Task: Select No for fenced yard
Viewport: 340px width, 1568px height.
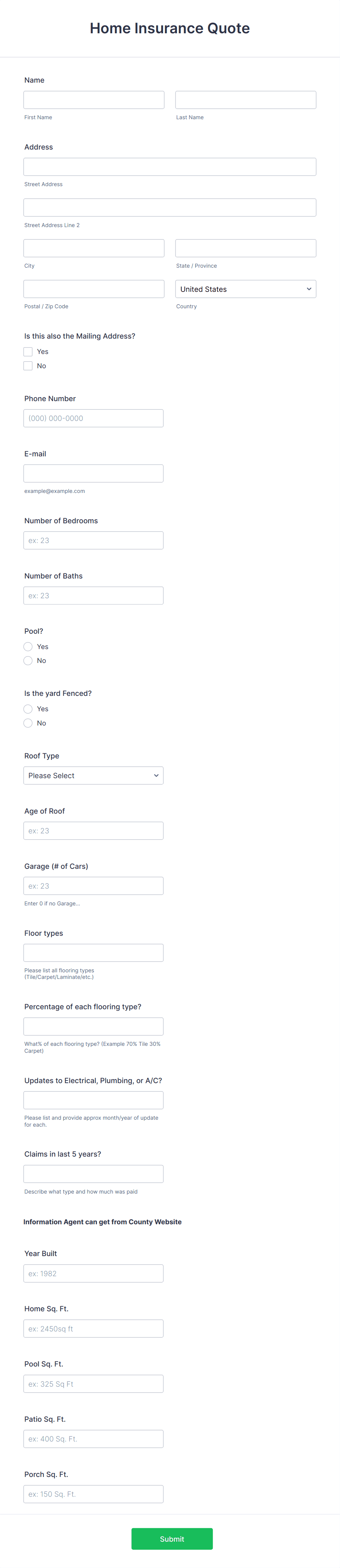Action: pos(28,723)
